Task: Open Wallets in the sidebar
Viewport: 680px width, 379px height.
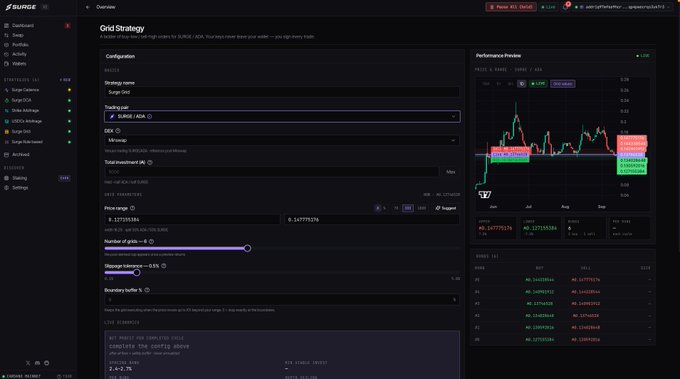Action: [x=19, y=64]
